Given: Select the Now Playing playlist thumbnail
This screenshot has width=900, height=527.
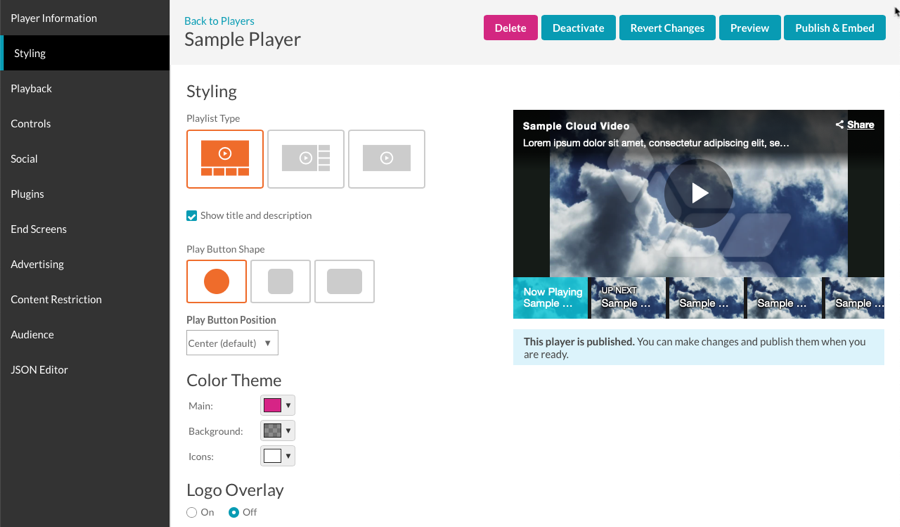Looking at the screenshot, I should (x=550, y=298).
